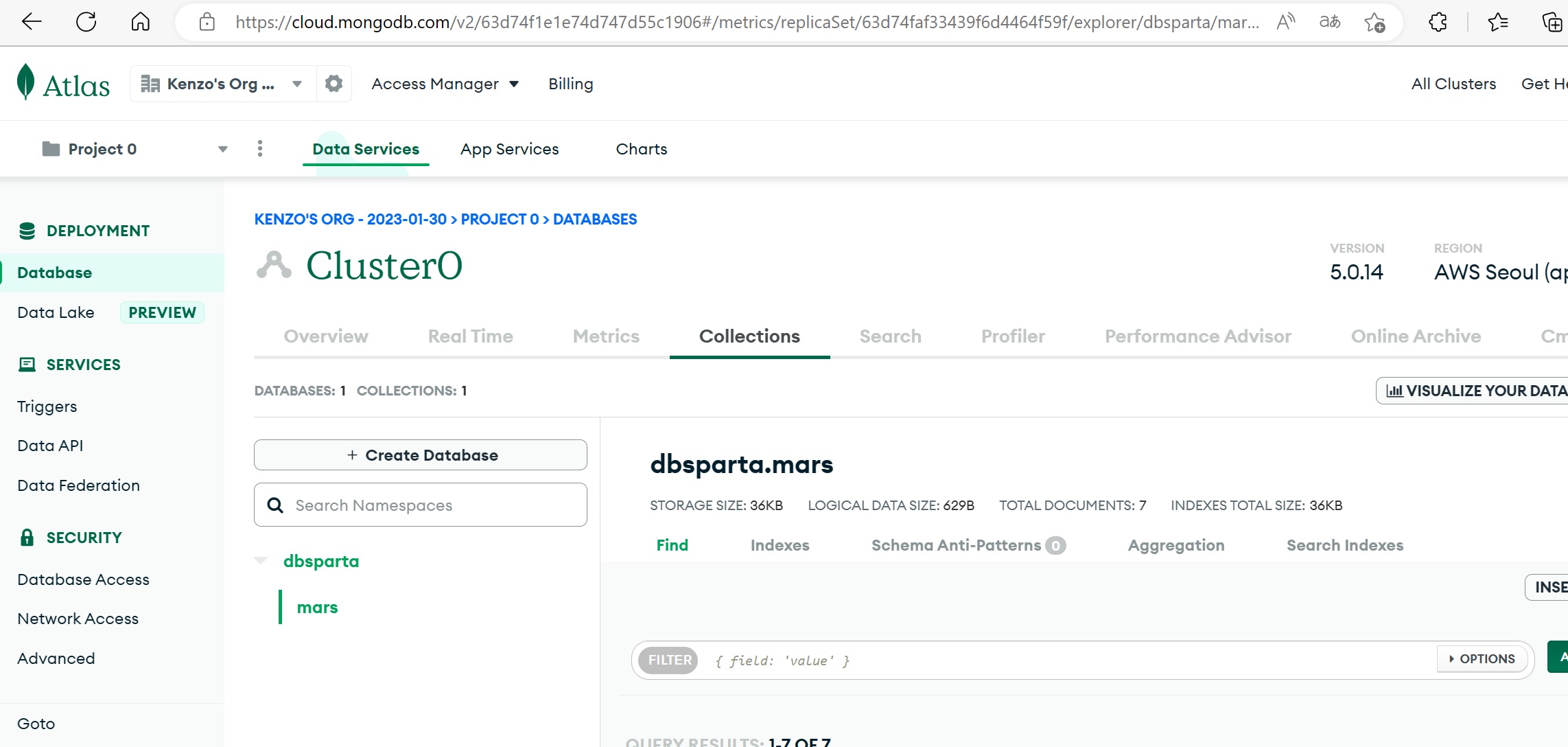The height and width of the screenshot is (747, 1568).
Task: Add this page to favorites
Action: 1374,23
